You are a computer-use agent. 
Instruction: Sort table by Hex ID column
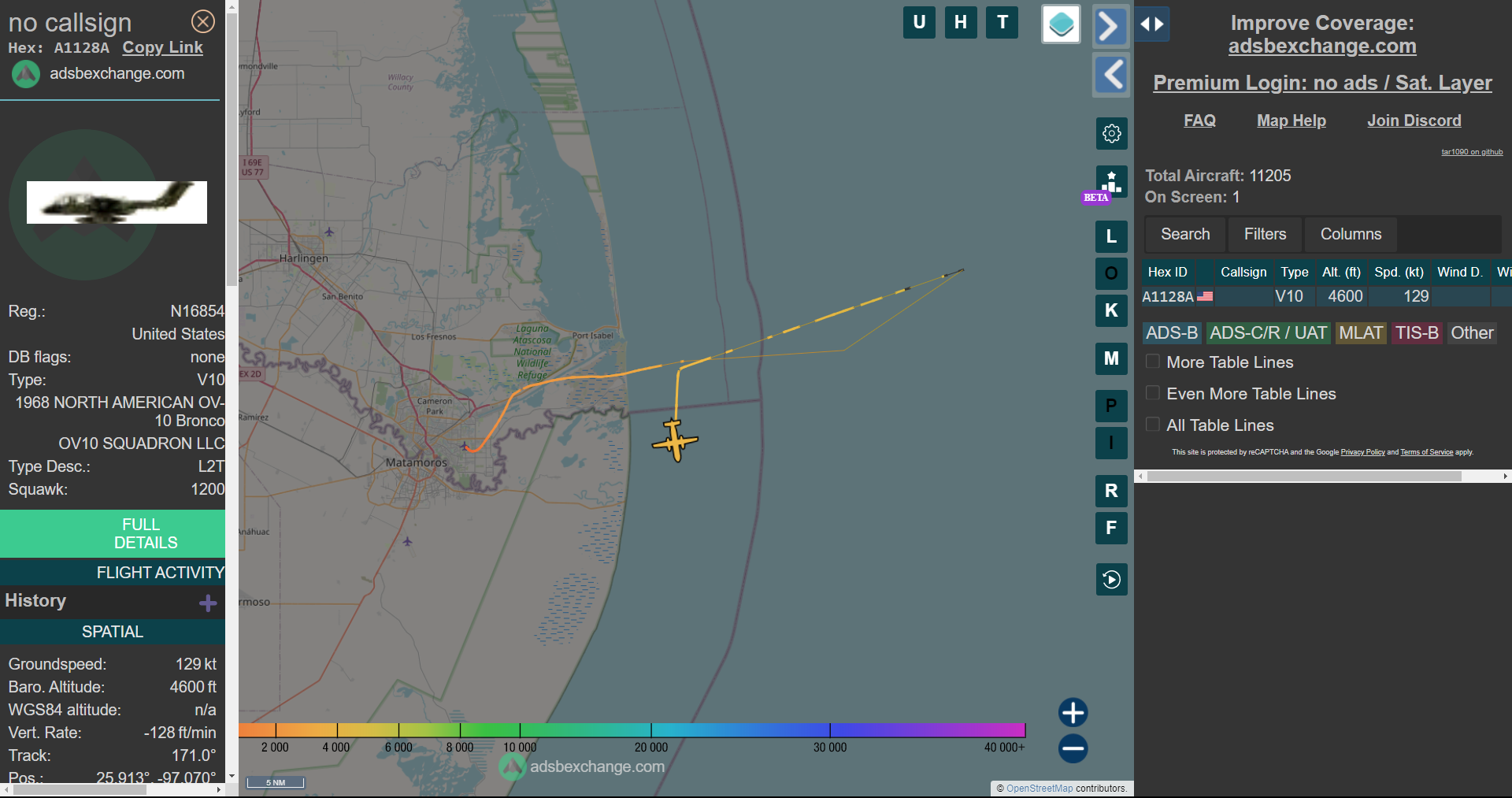tap(1168, 272)
